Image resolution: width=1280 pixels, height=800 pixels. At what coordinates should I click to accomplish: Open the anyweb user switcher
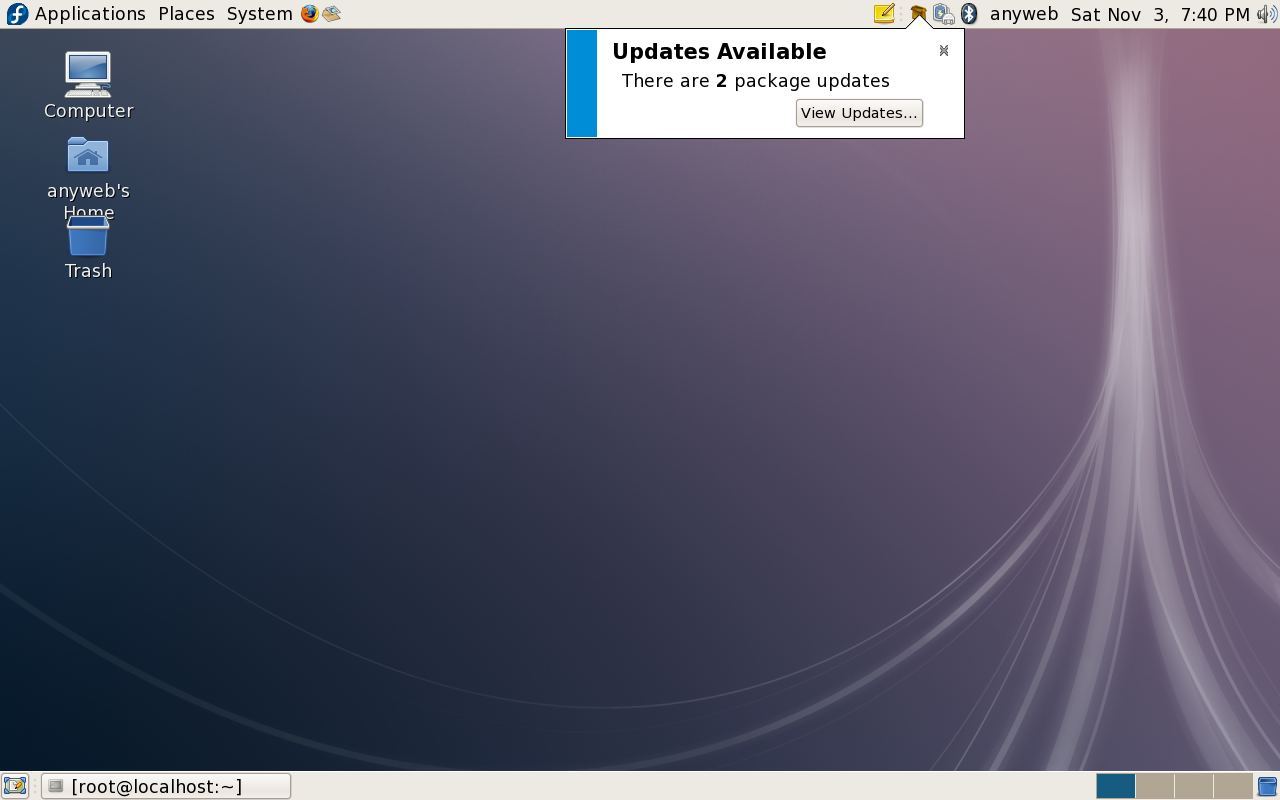pyautogui.click(x=1024, y=14)
